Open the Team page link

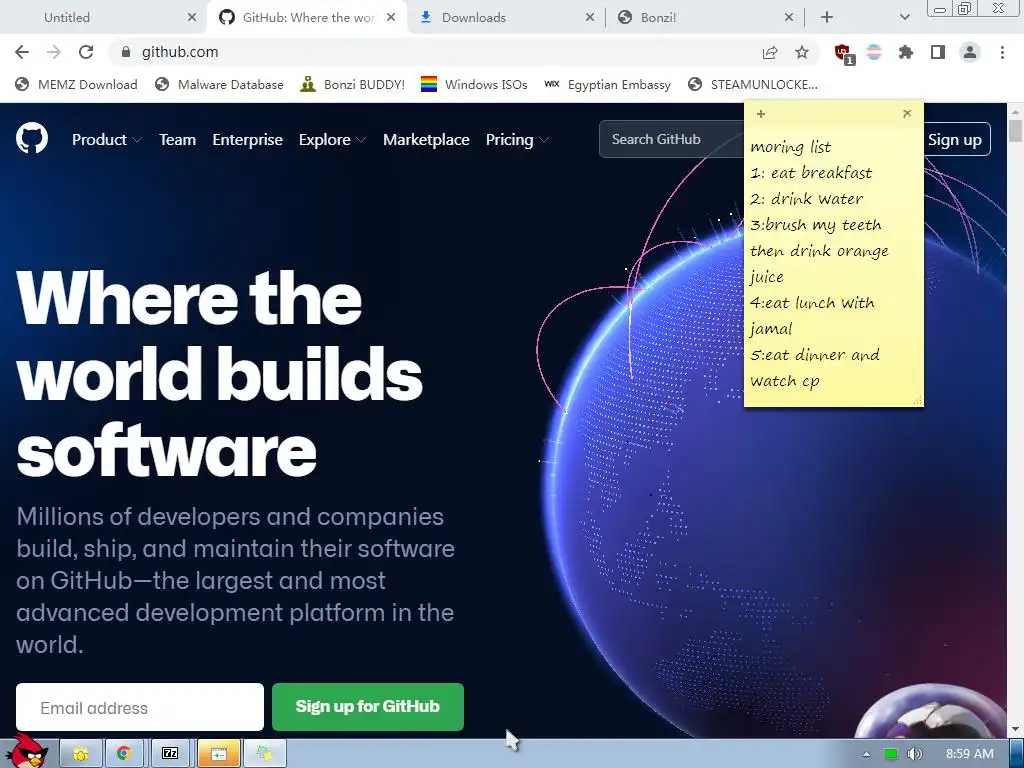178,140
